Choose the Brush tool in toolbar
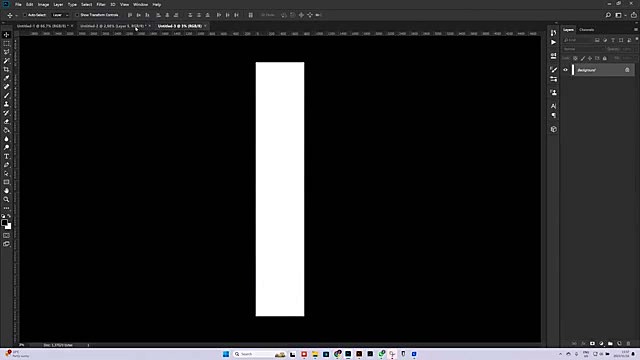Screen dimensions: 640x360 click(6, 96)
